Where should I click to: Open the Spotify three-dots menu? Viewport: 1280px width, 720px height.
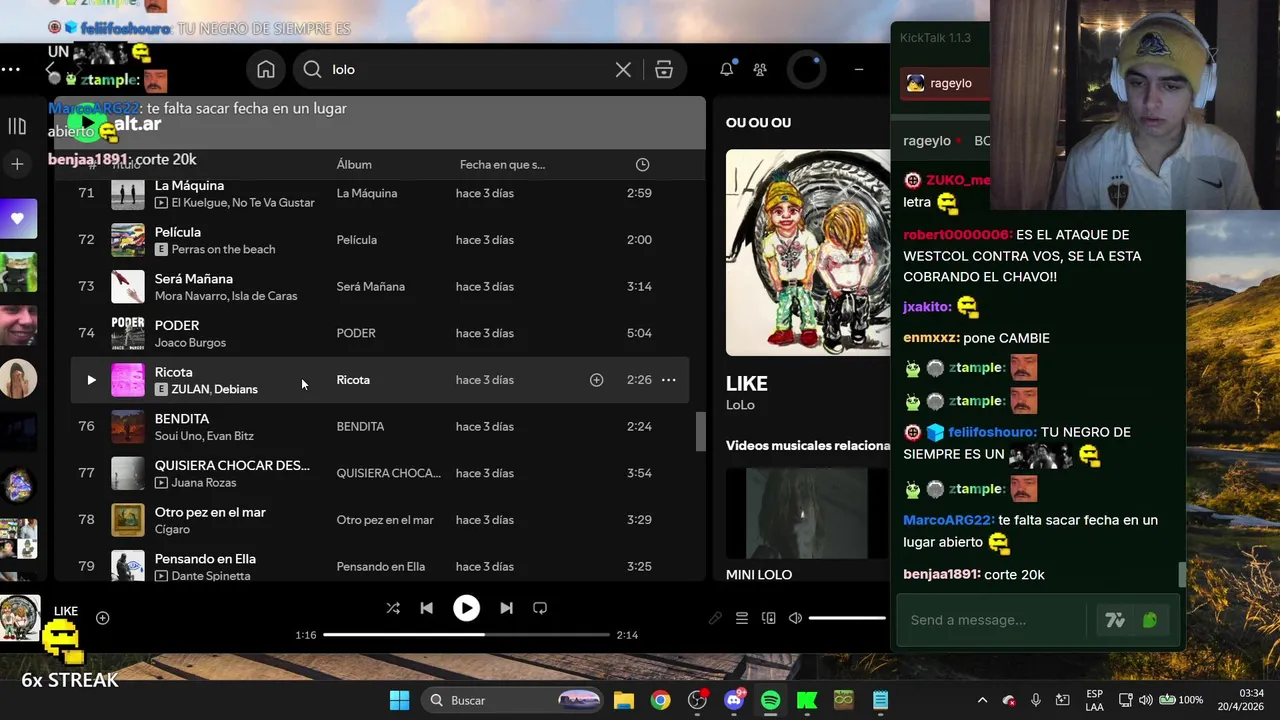(x=11, y=69)
